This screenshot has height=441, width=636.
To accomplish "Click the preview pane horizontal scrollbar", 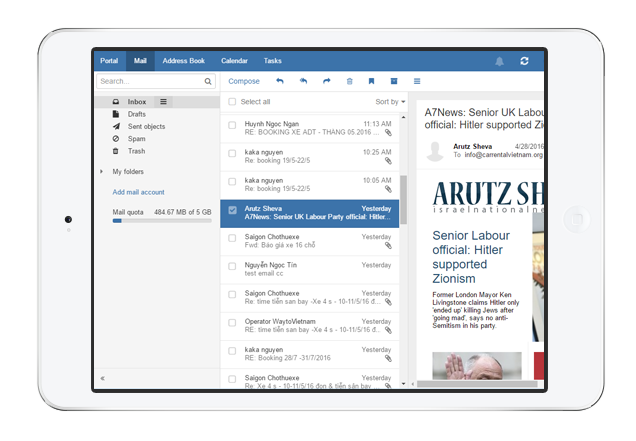I will [477, 384].
